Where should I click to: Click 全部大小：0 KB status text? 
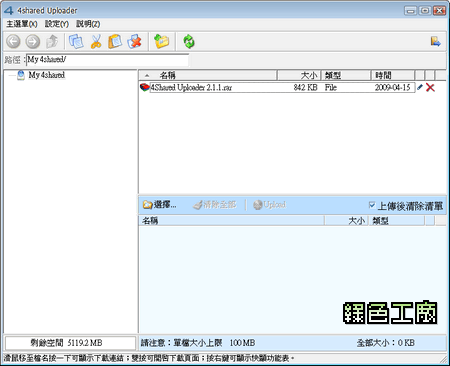[x=386, y=343]
